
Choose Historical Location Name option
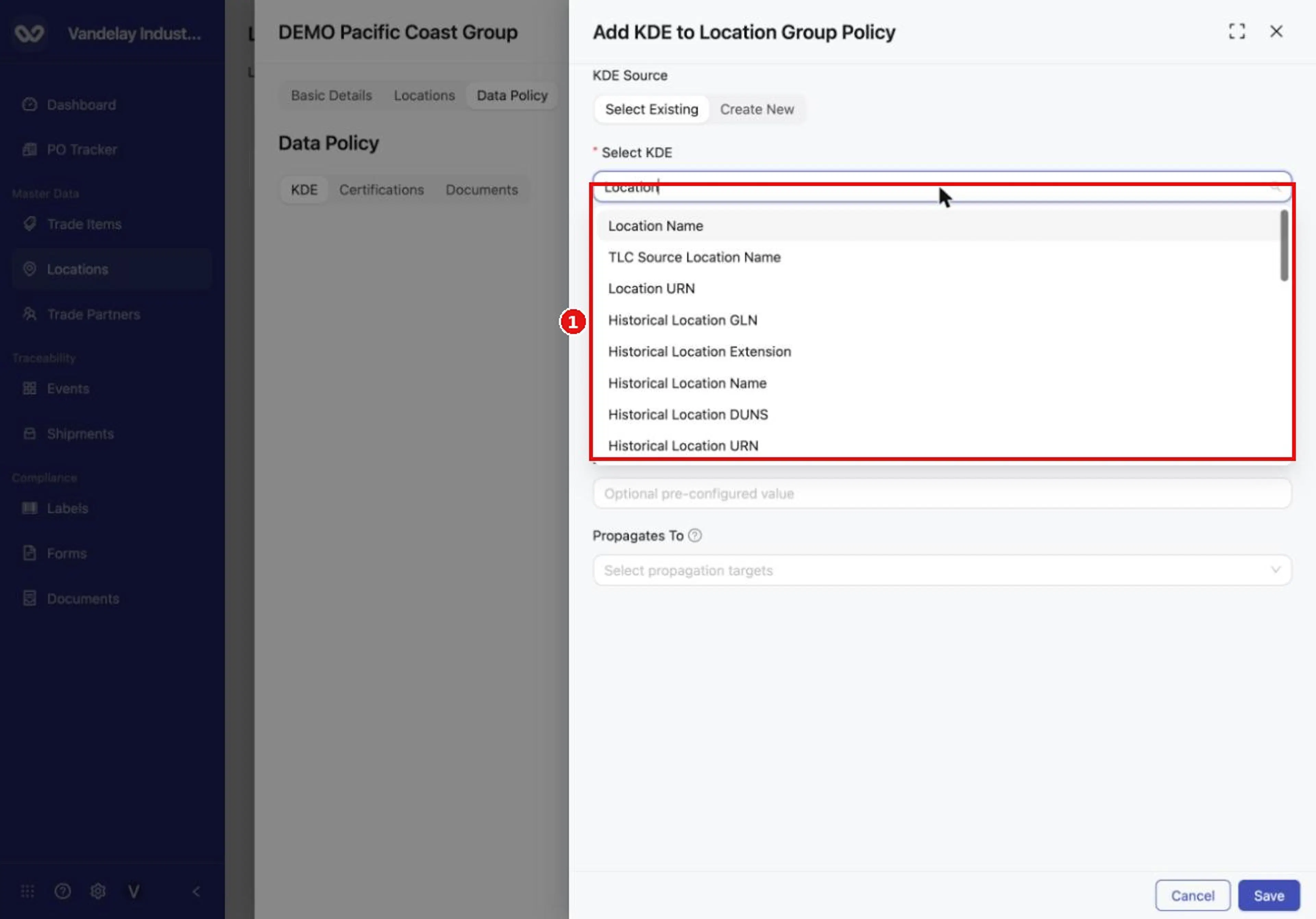(939, 383)
